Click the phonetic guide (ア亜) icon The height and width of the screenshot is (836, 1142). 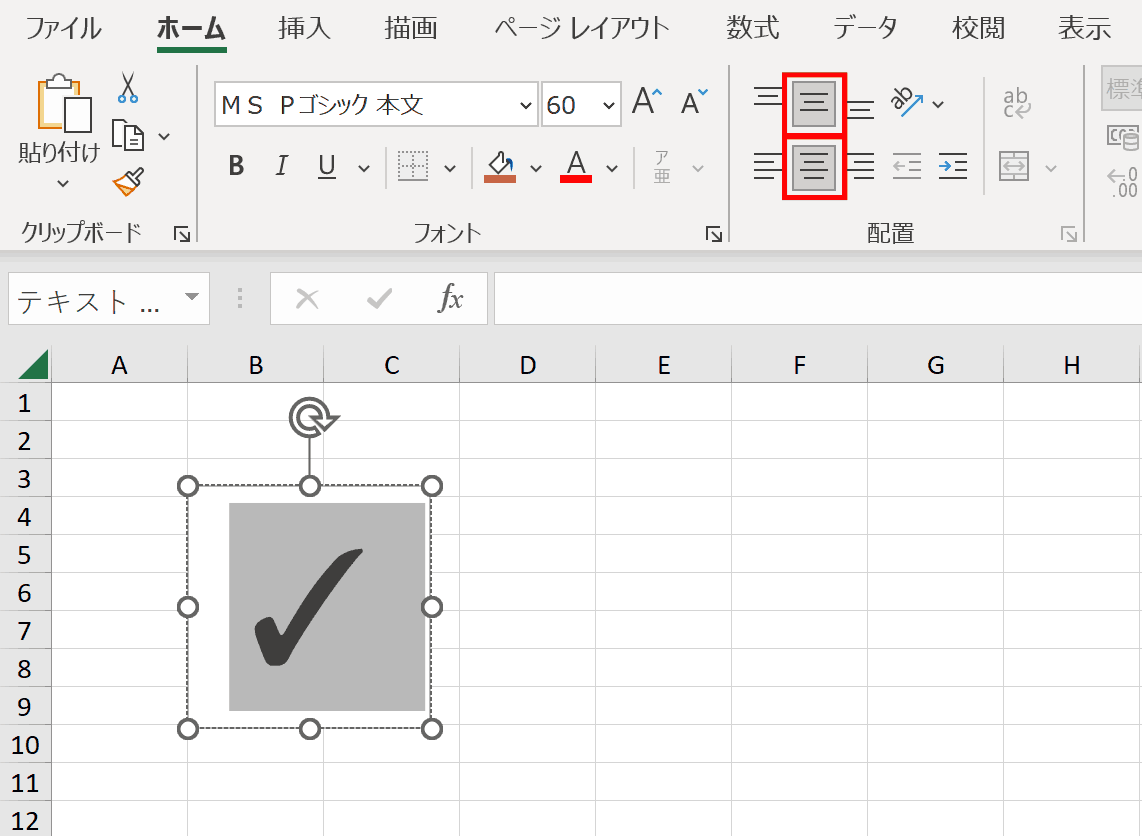(x=662, y=167)
